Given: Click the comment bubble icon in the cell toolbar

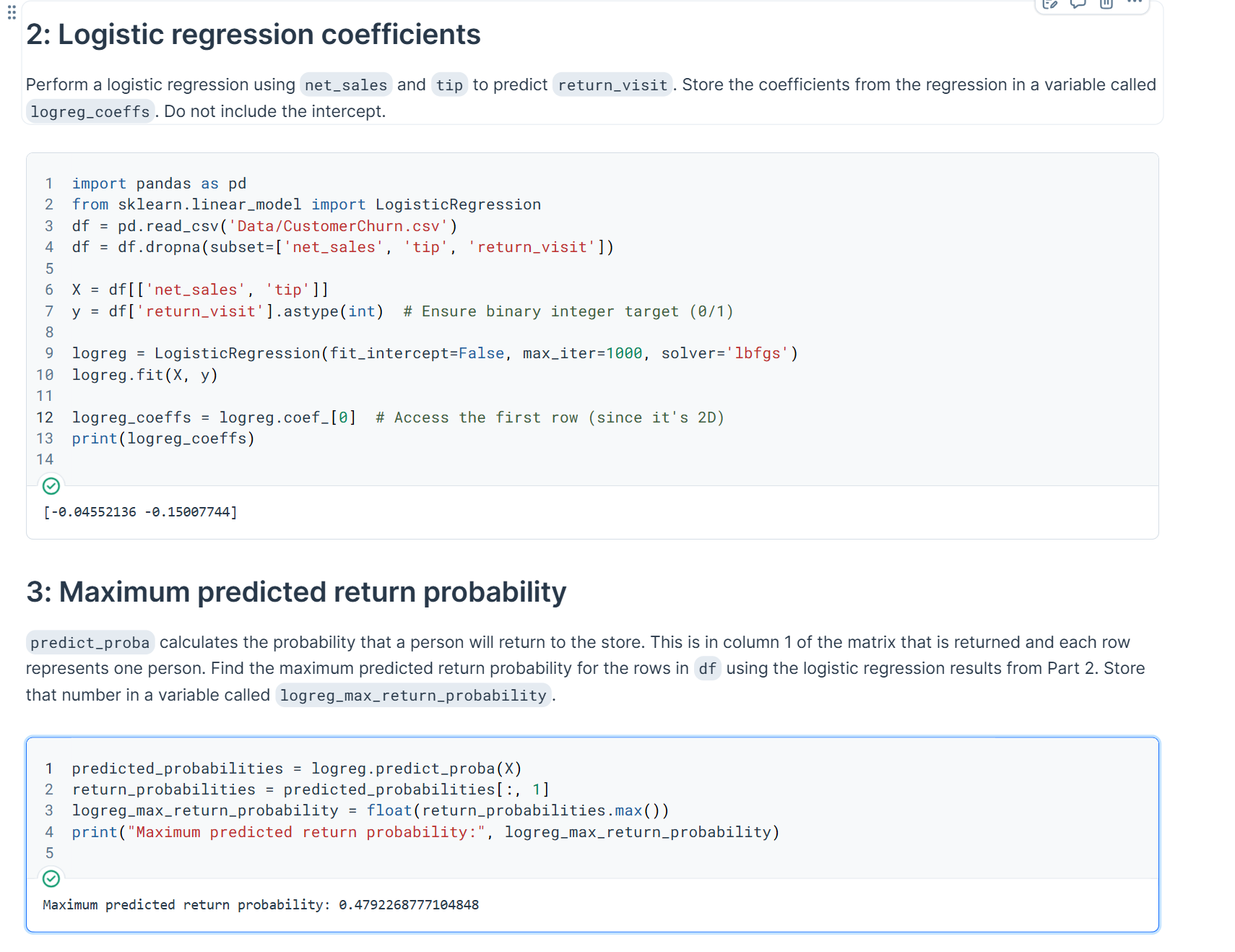Looking at the screenshot, I should [x=1077, y=6].
